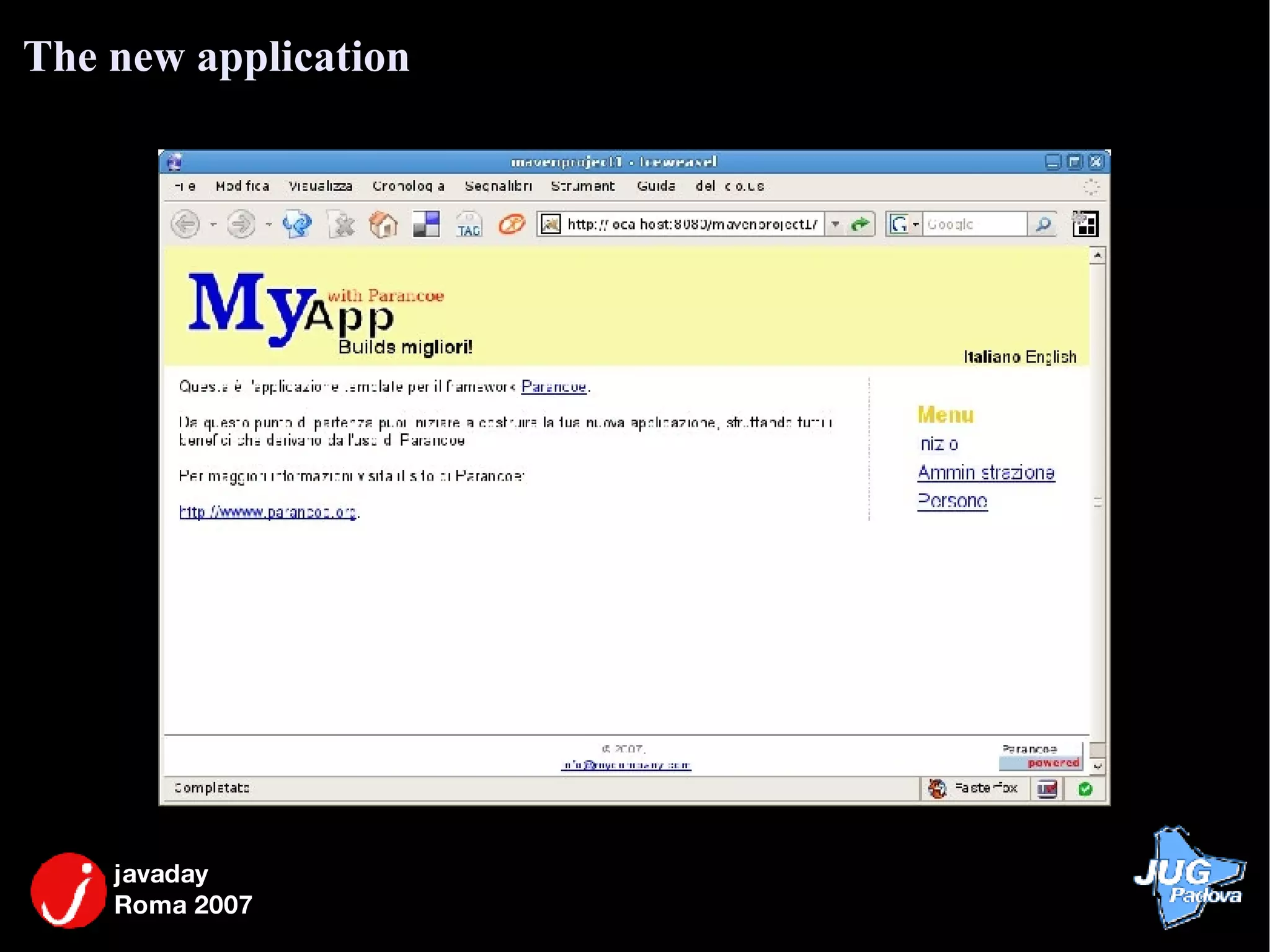Click the site favicon in address bar
Screen dimensions: 1270x952
(x=550, y=224)
